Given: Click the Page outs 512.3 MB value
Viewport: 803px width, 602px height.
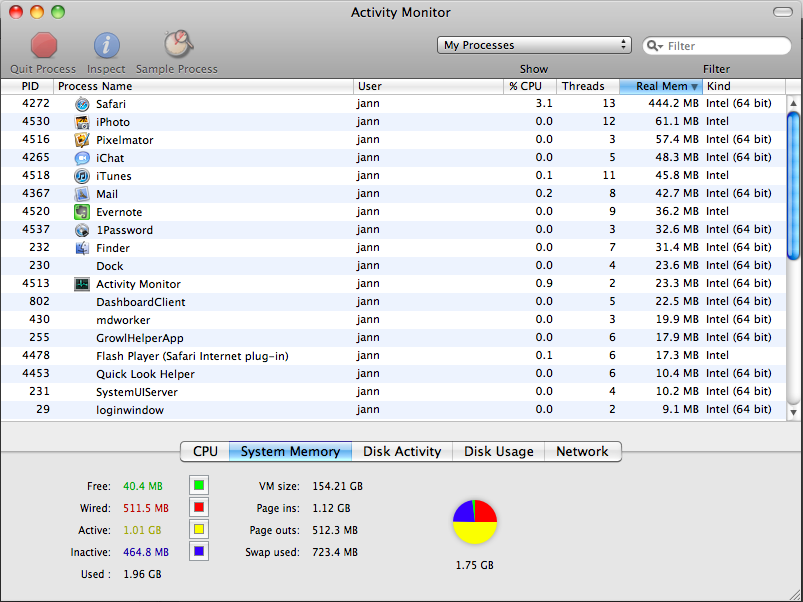Looking at the screenshot, I should 335,530.
